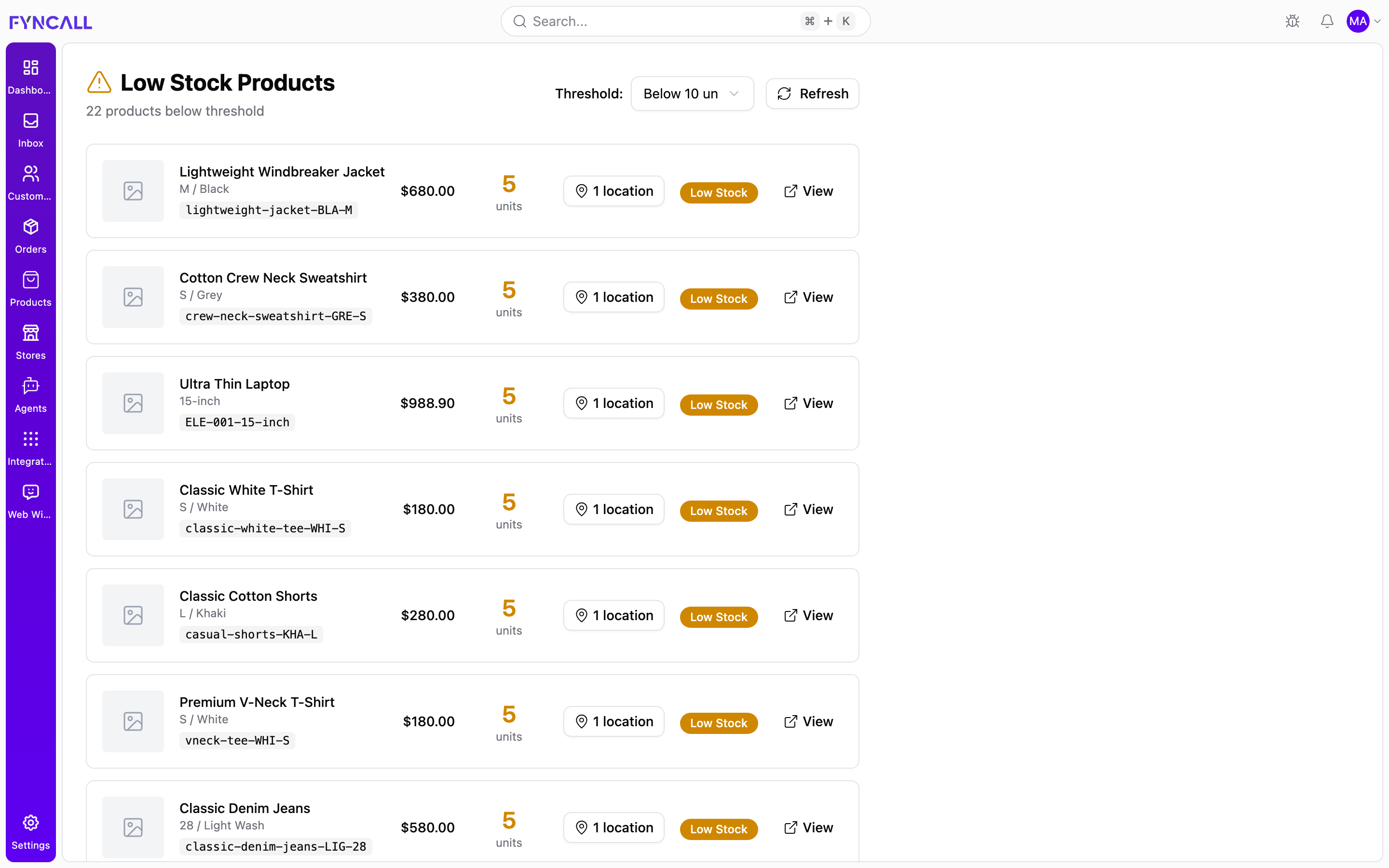View the Lightweight Windbreaker Jacket product

point(808,191)
